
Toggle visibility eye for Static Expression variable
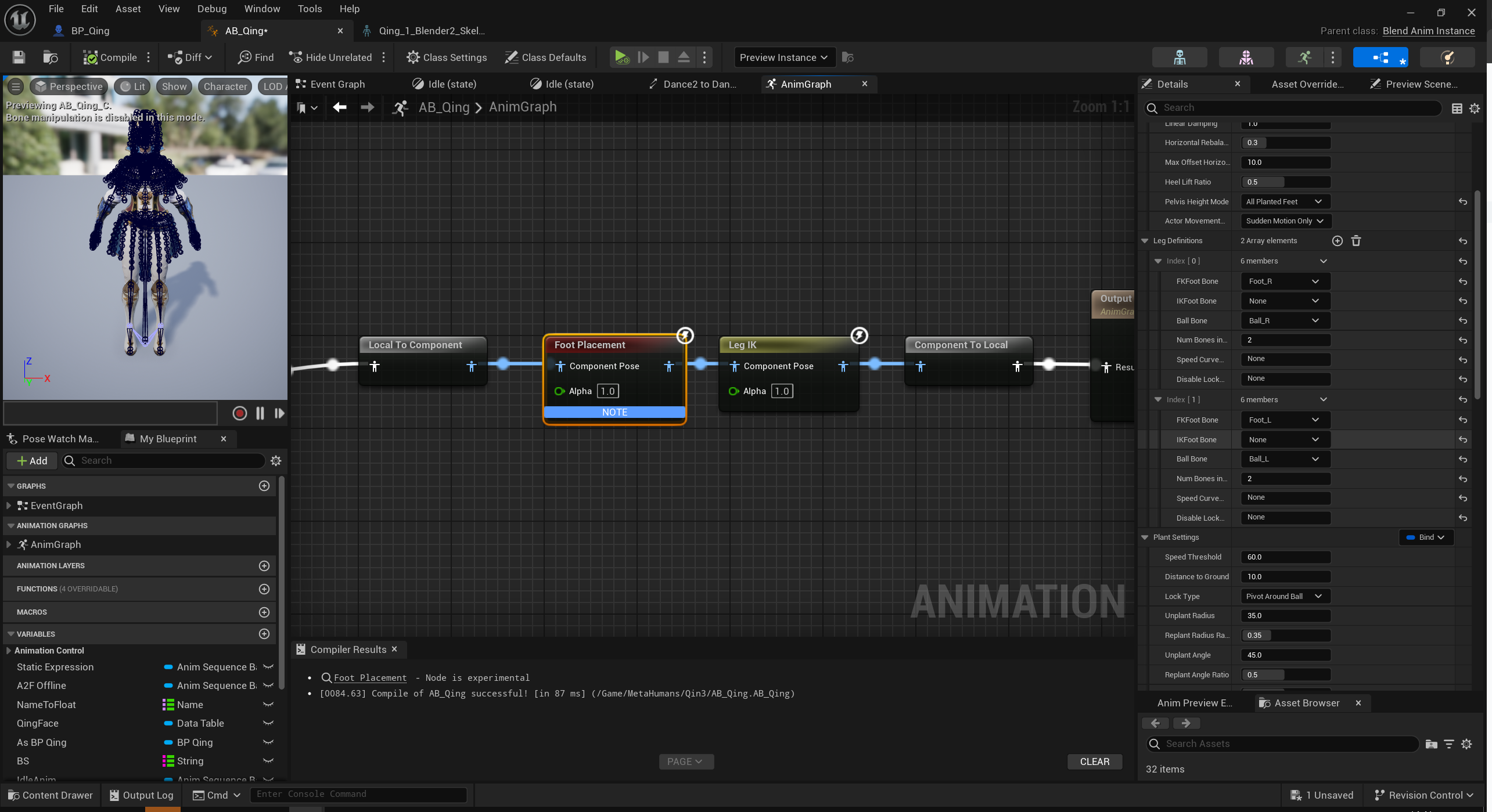pos(268,667)
